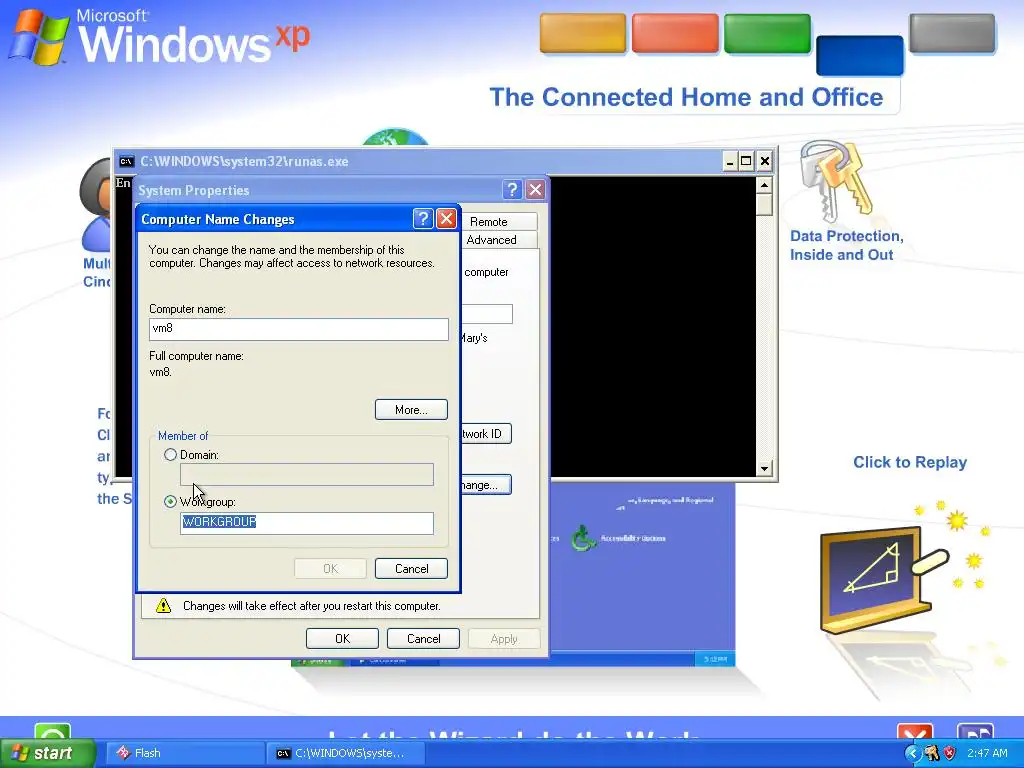1024x768 pixels.
Task: Click the green navigation block in tour
Action: point(767,33)
